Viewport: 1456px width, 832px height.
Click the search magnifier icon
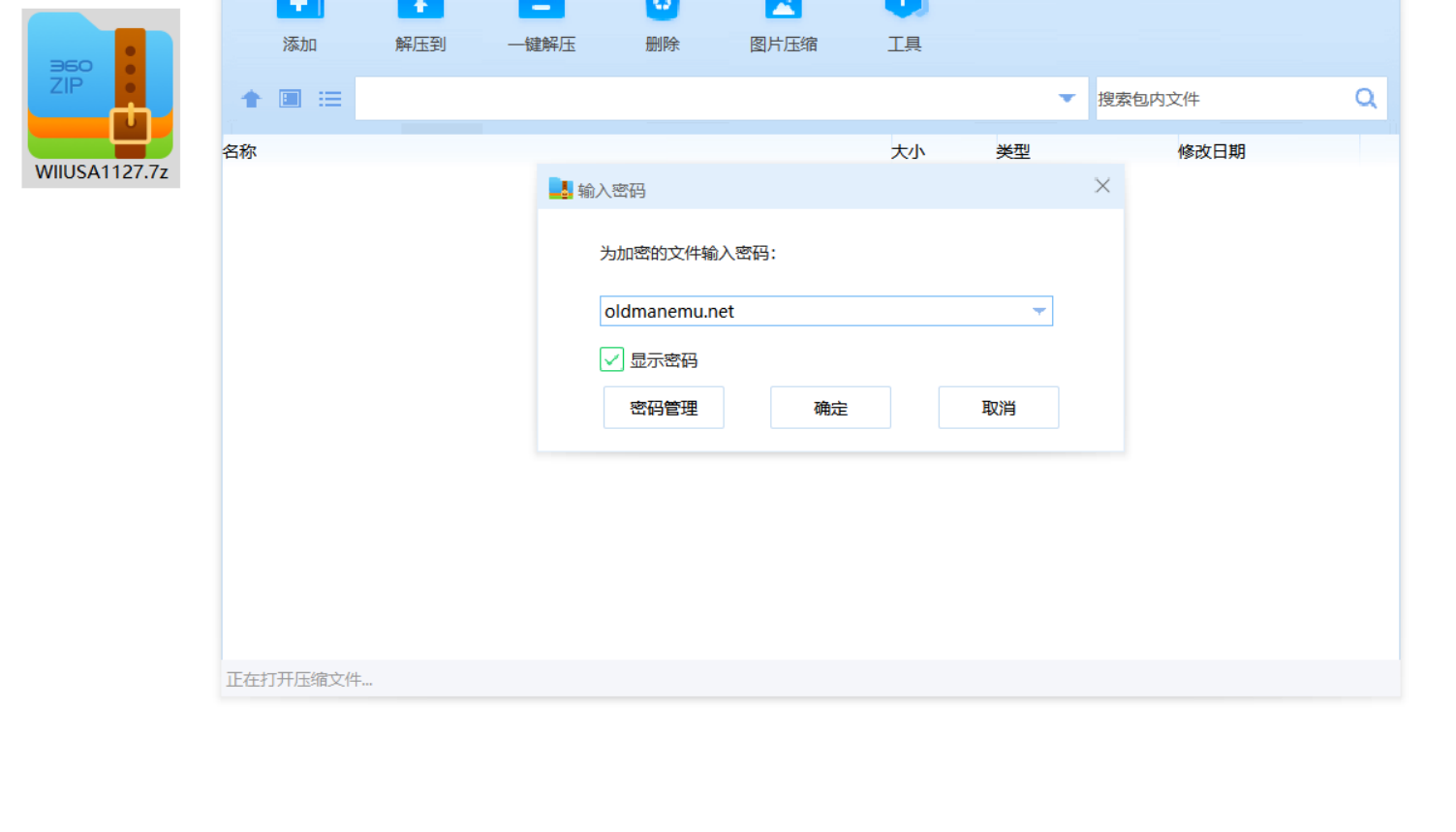tap(1365, 98)
